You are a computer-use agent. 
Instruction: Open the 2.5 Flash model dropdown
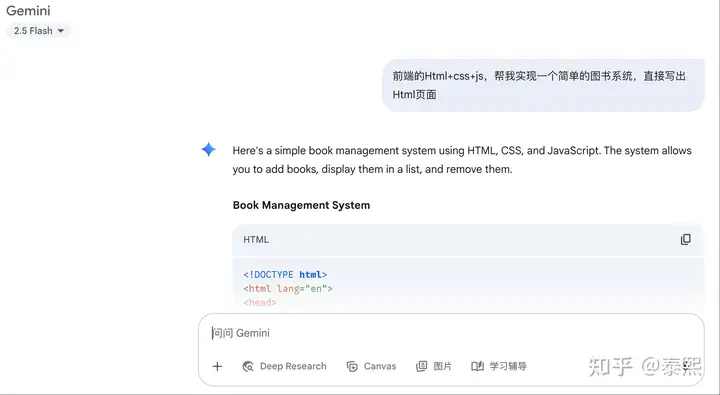pyautogui.click(x=39, y=31)
